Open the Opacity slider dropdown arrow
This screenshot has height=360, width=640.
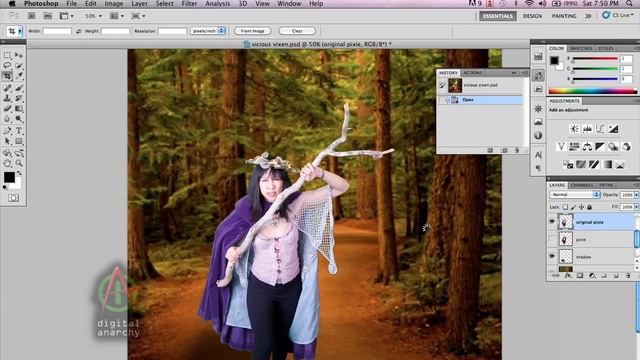pos(636,195)
